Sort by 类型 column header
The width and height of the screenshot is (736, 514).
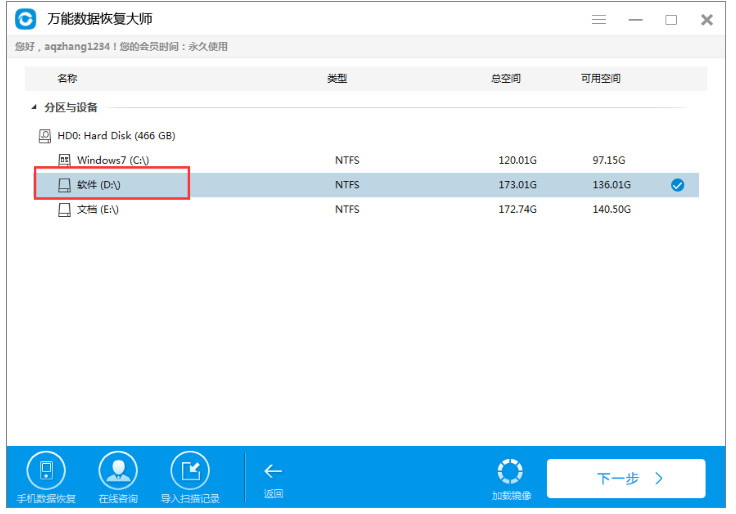pyautogui.click(x=336, y=79)
